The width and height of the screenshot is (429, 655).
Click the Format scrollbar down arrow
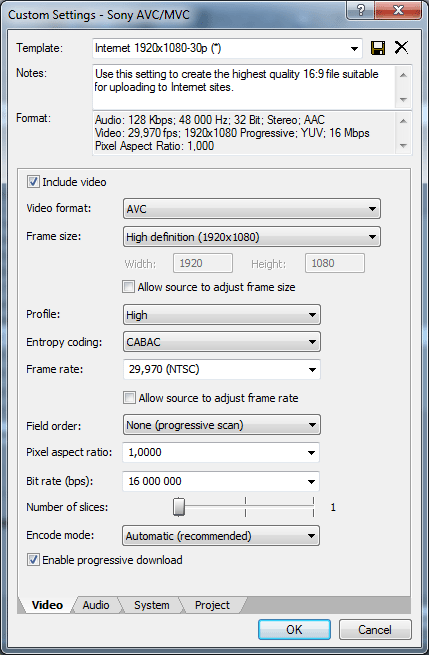(x=403, y=145)
